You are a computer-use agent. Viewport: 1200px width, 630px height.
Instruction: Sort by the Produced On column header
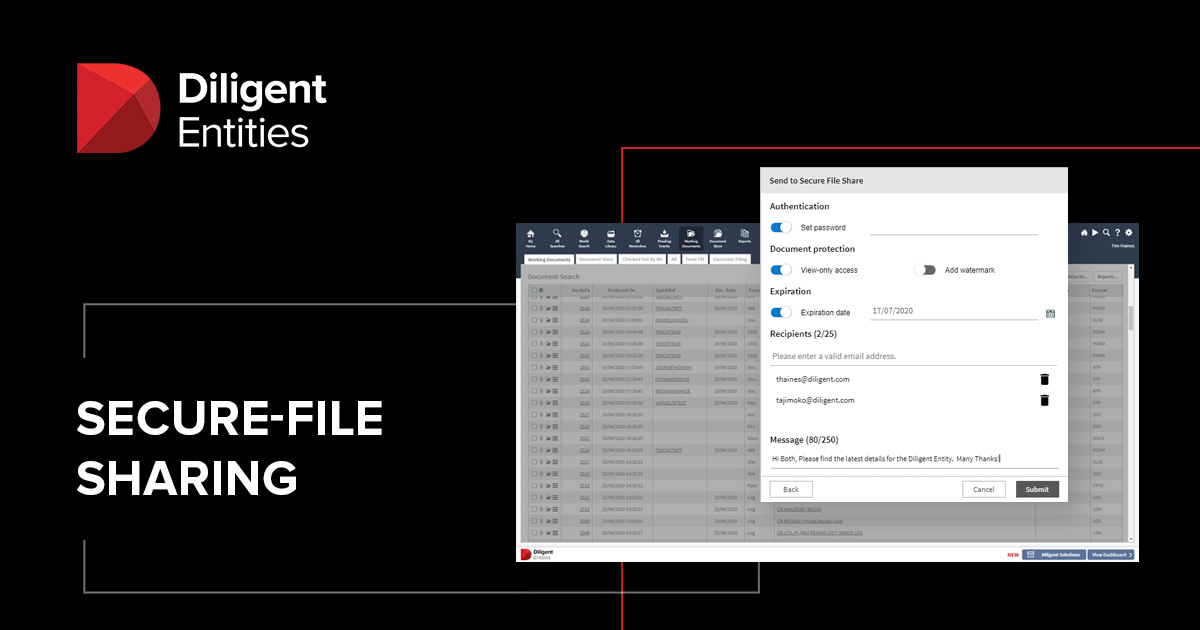pyautogui.click(x=621, y=290)
